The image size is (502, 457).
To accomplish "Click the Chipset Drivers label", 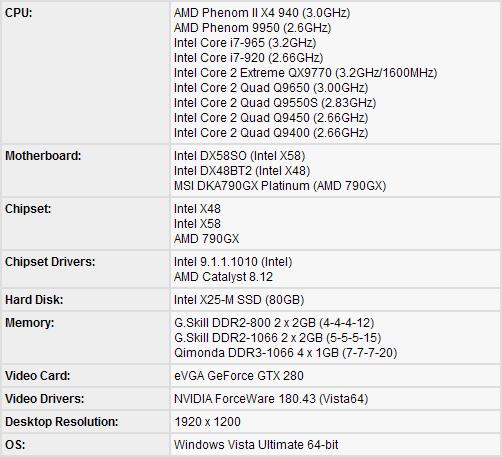I will coord(50,262).
